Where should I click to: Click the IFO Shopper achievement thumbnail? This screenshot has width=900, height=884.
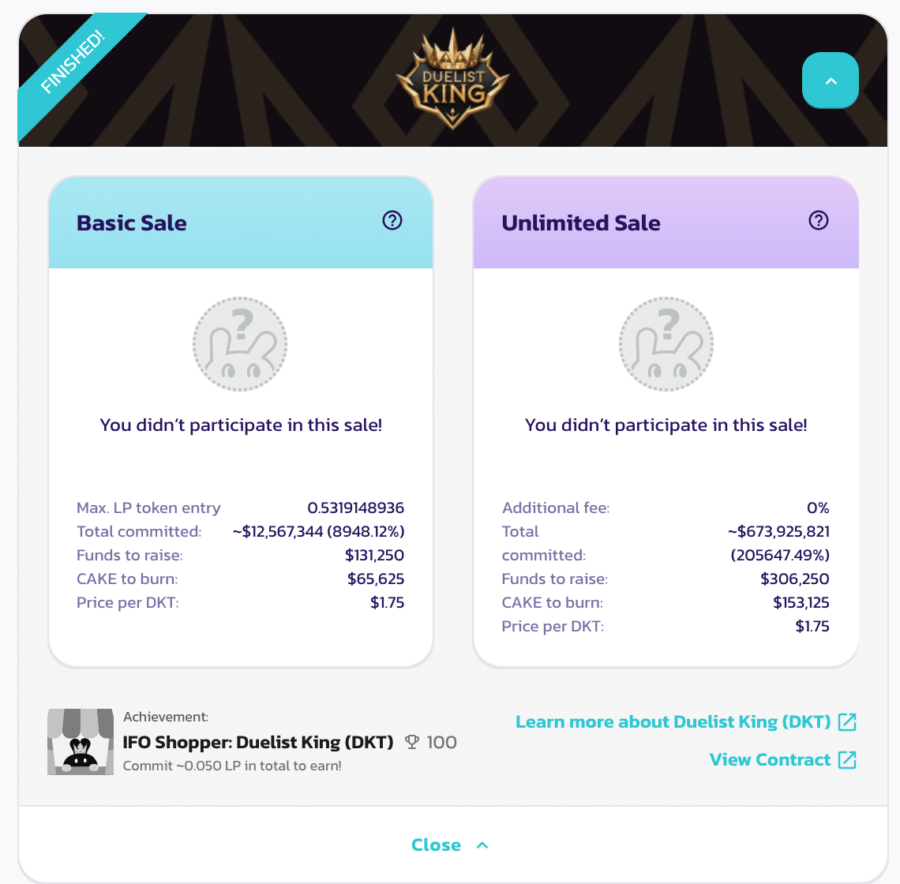coord(80,742)
